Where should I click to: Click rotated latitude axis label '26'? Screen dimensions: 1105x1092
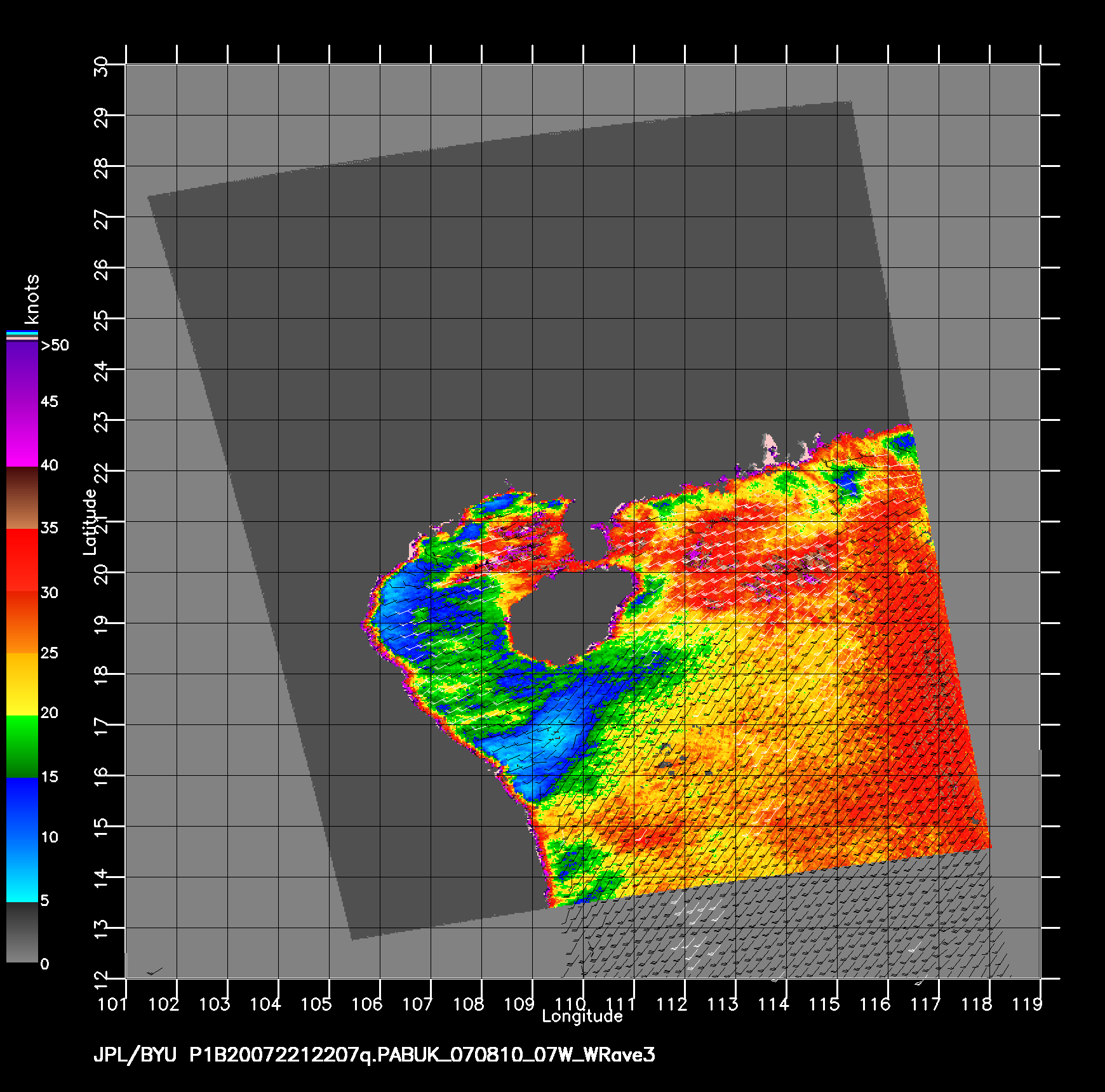102,270
